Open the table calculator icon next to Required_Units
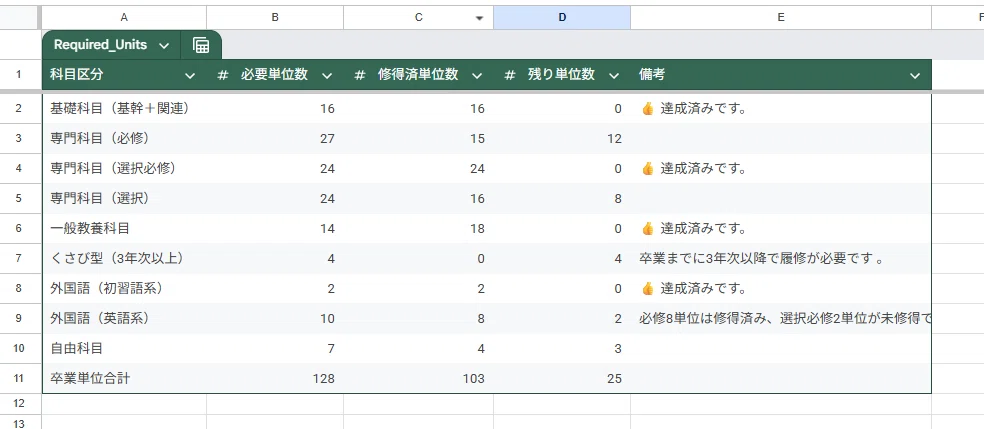984x429 pixels. (x=201, y=45)
